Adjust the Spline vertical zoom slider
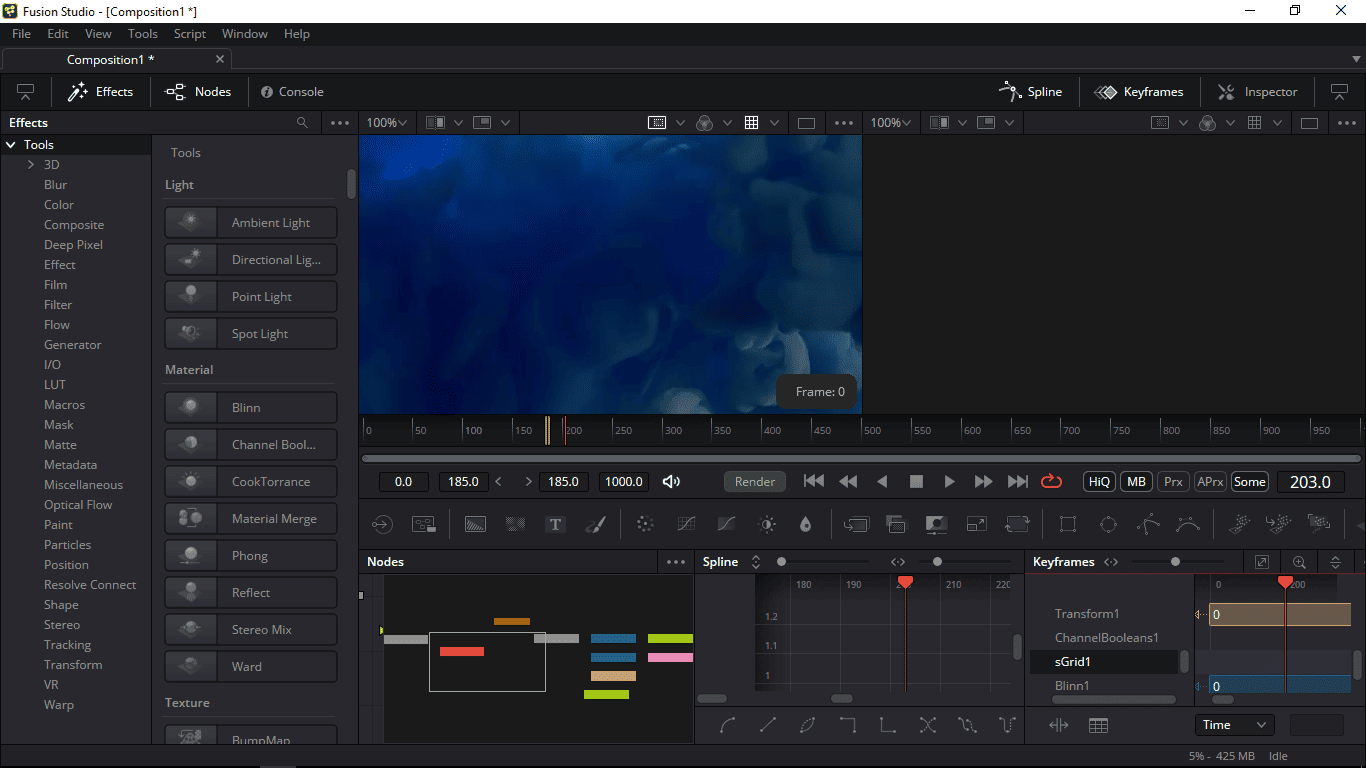The height and width of the screenshot is (768, 1366). [x=782, y=562]
